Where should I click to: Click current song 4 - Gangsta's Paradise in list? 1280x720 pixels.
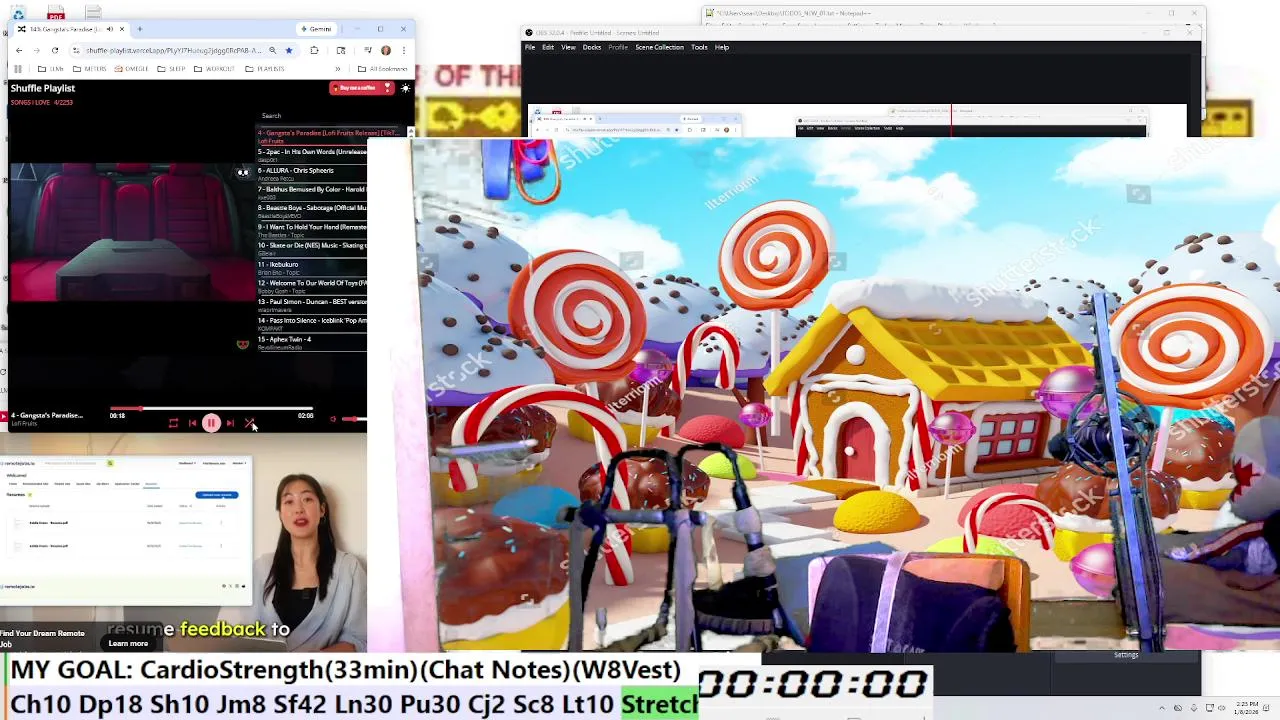[330, 135]
